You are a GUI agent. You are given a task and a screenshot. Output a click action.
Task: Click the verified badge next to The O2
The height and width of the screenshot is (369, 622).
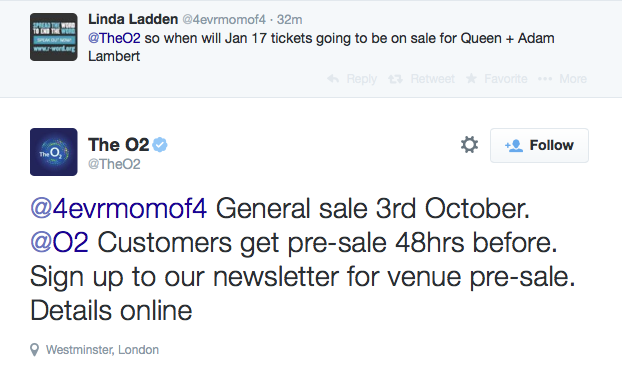click(x=160, y=145)
